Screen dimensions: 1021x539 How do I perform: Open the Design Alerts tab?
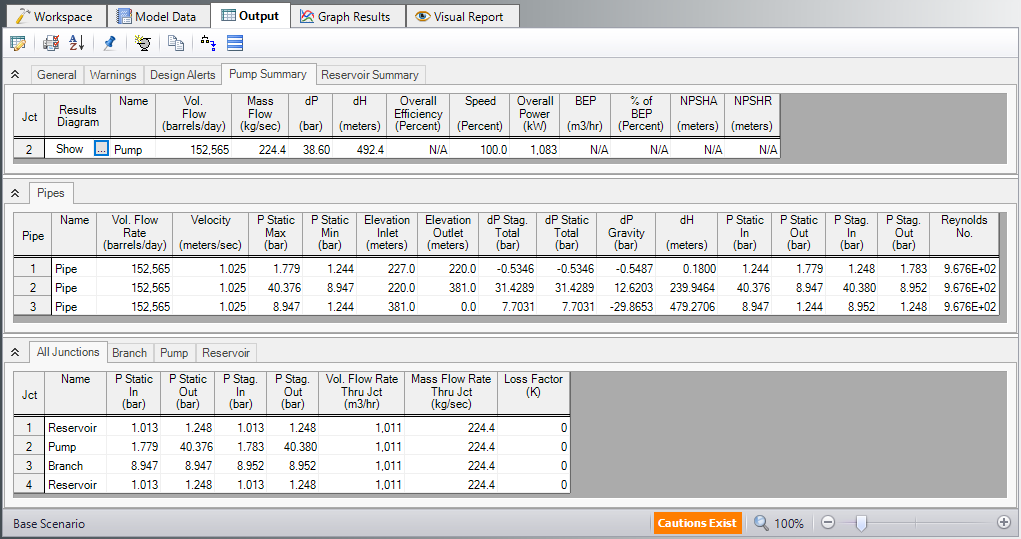[182, 75]
